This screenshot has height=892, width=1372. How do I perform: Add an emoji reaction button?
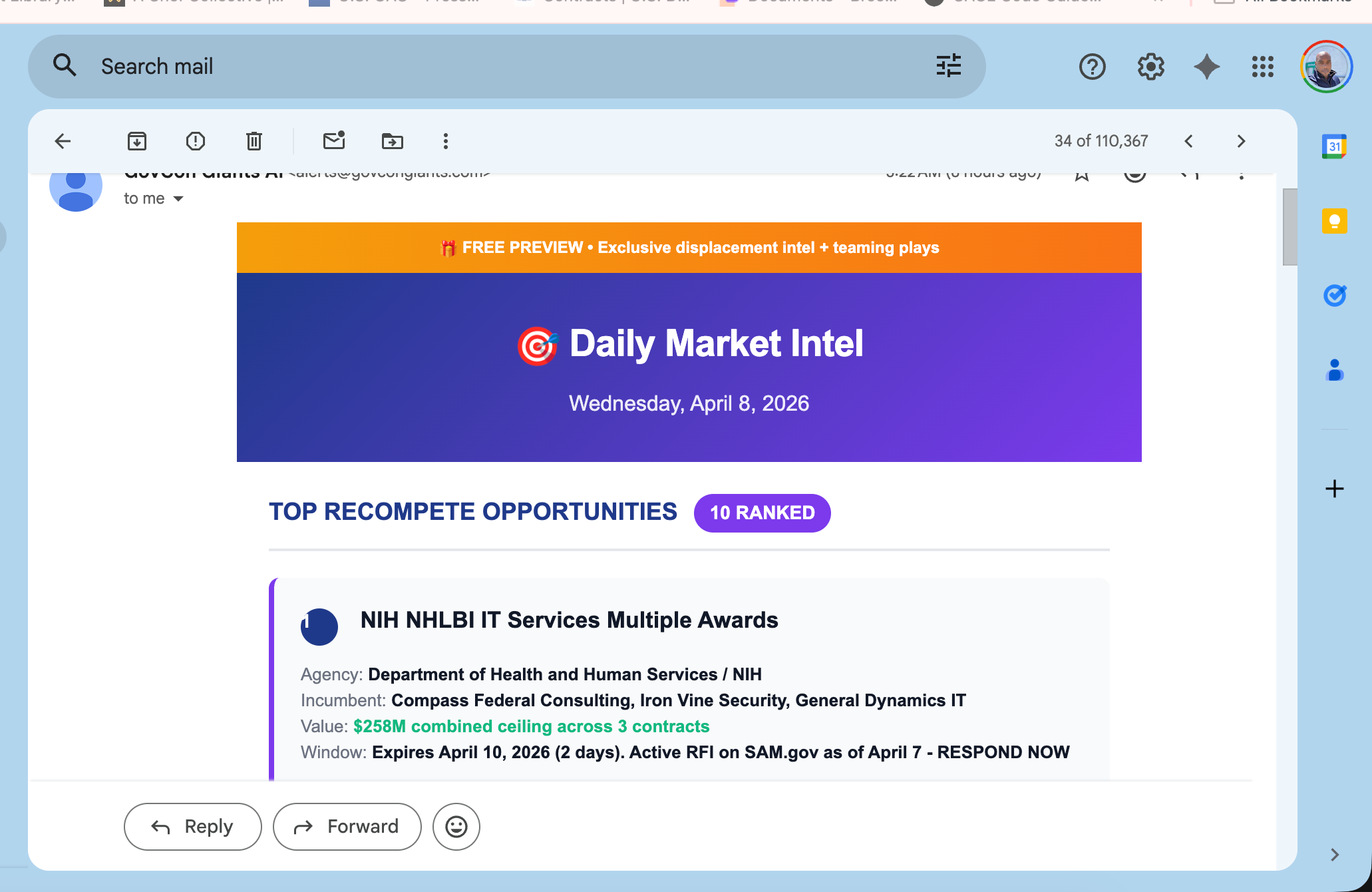[456, 827]
